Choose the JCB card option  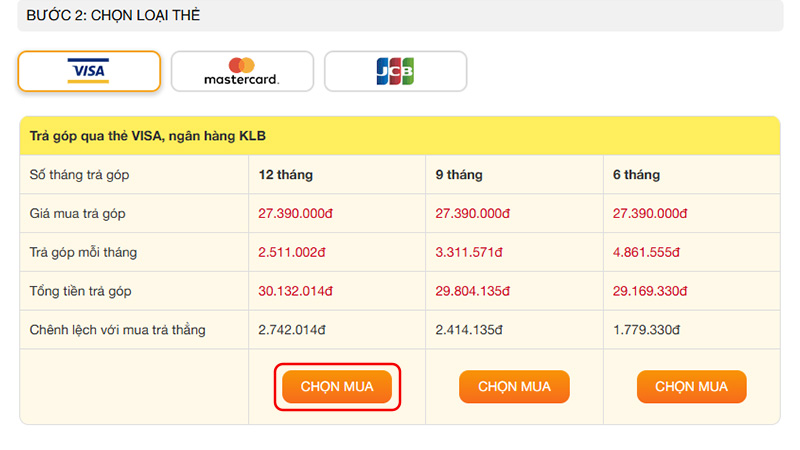[x=395, y=71]
